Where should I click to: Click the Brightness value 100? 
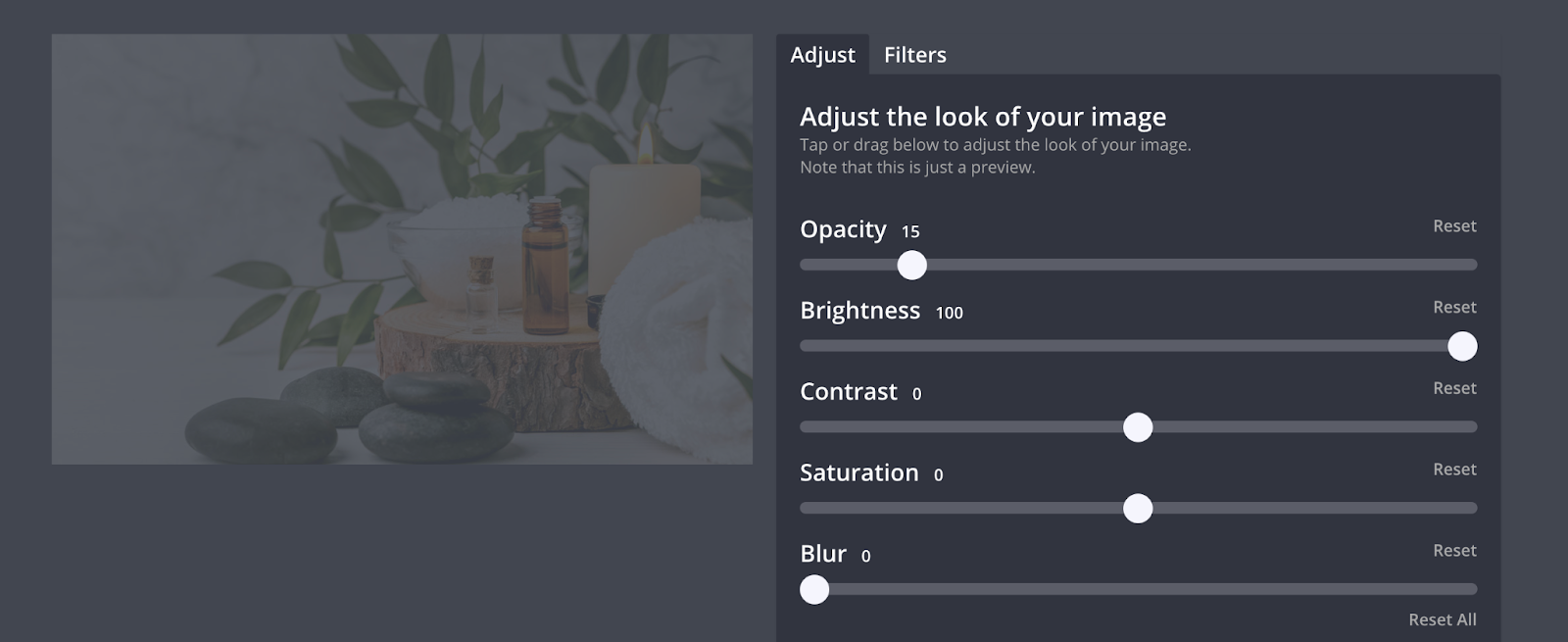(949, 314)
